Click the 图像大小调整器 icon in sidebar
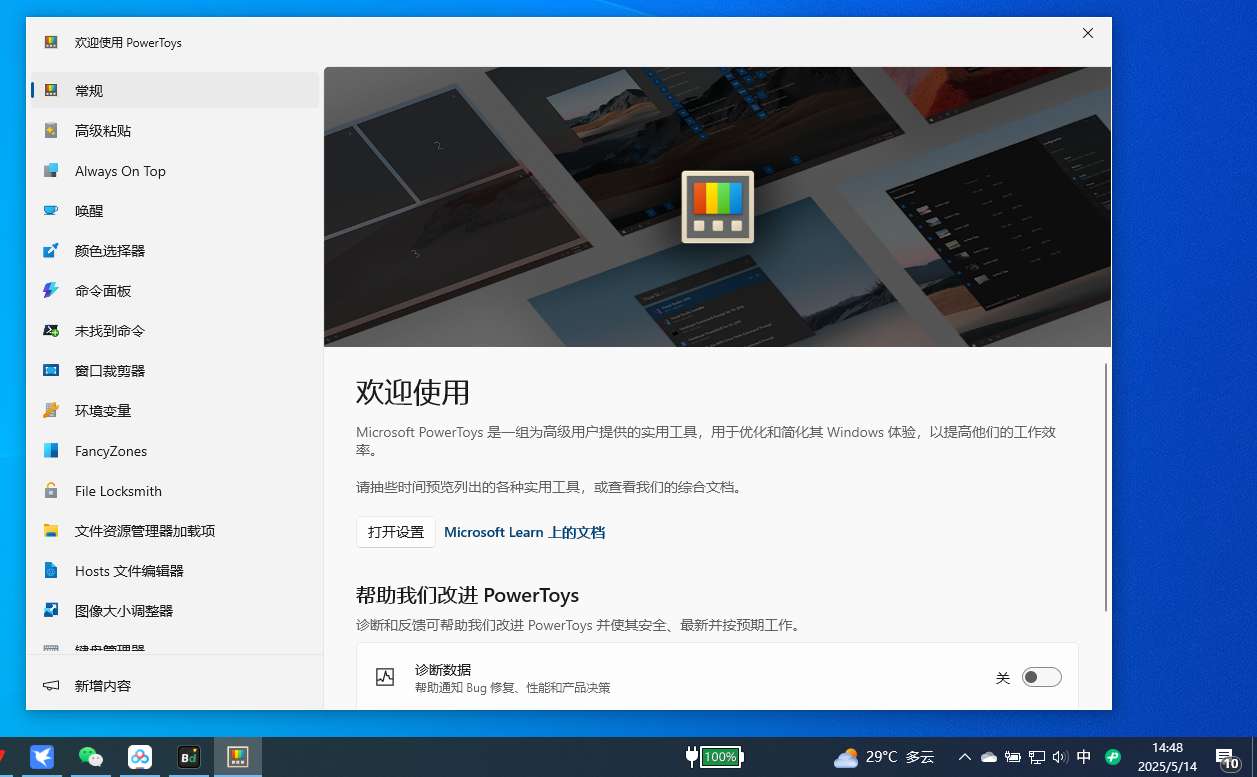This screenshot has height=777, width=1257. click(51, 611)
